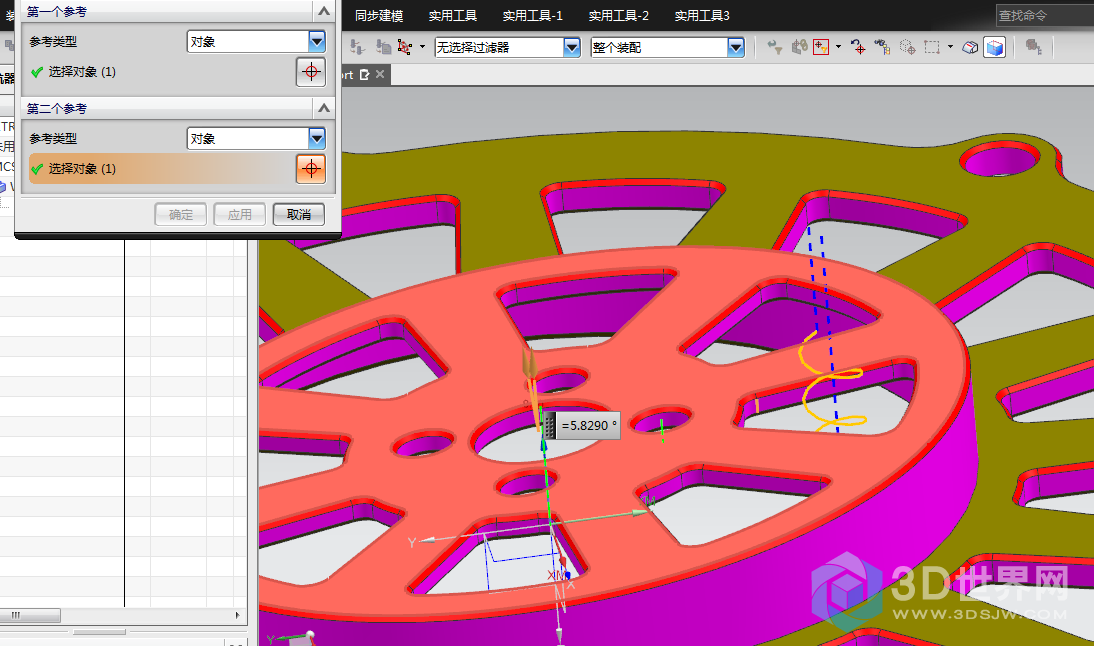Open the 实用工具3 tab
The height and width of the screenshot is (646, 1094).
[702, 15]
